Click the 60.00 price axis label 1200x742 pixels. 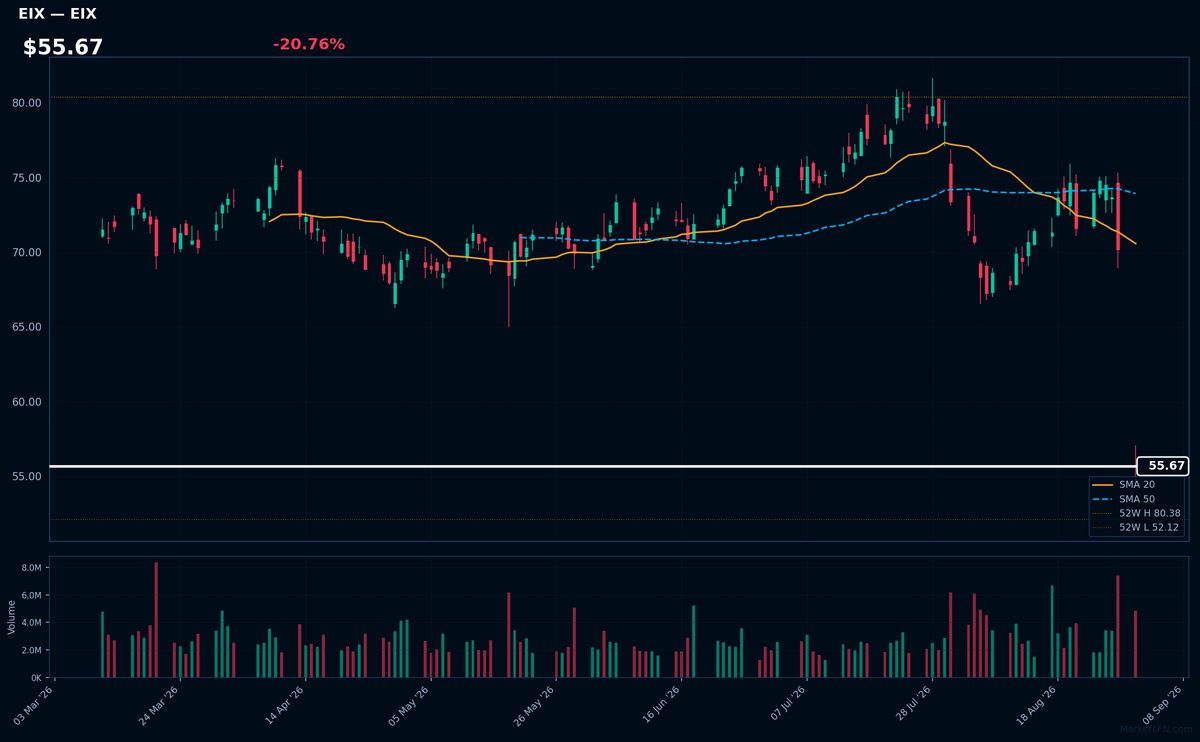click(27, 402)
